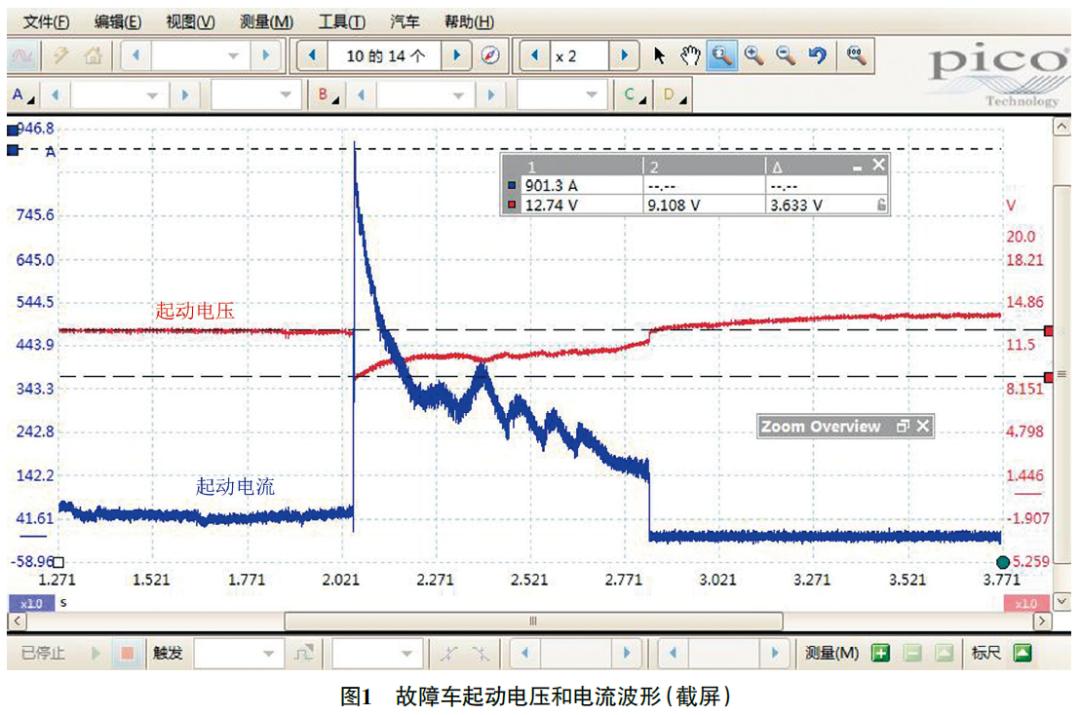Click the 标尺 rulers green icon

pyautogui.click(x=1023, y=652)
